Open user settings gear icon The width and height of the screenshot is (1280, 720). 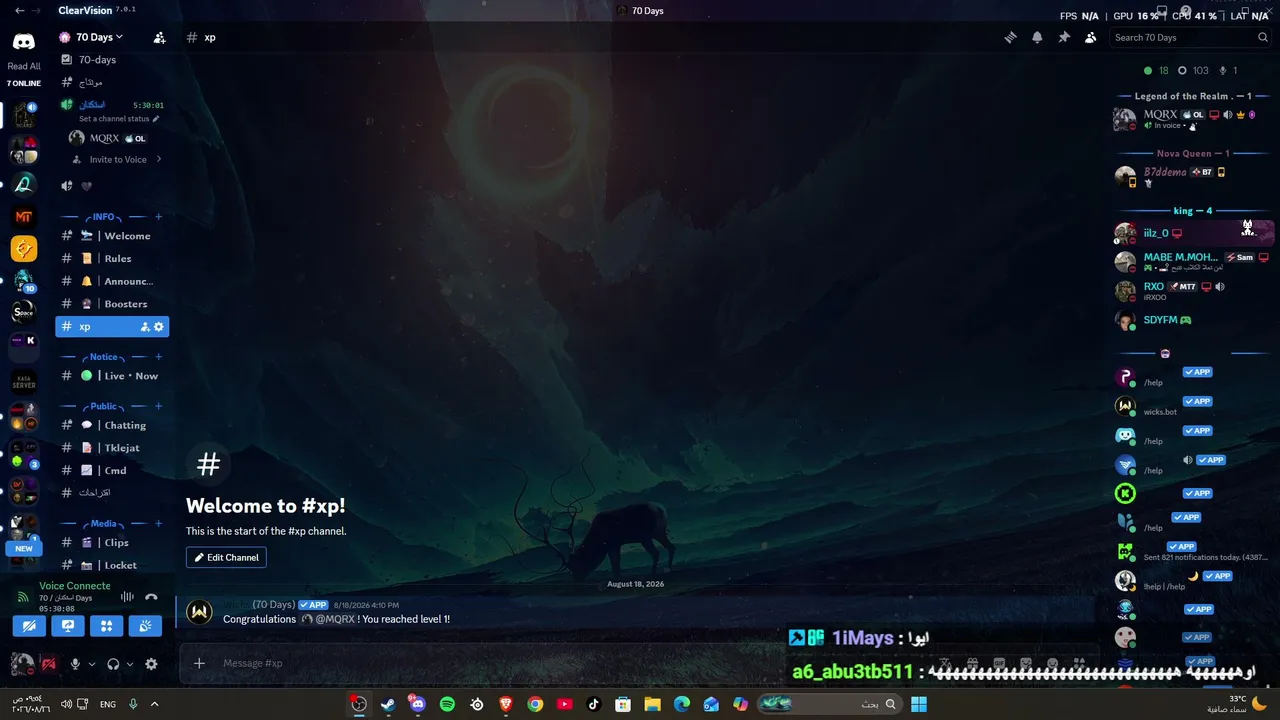[x=151, y=664]
